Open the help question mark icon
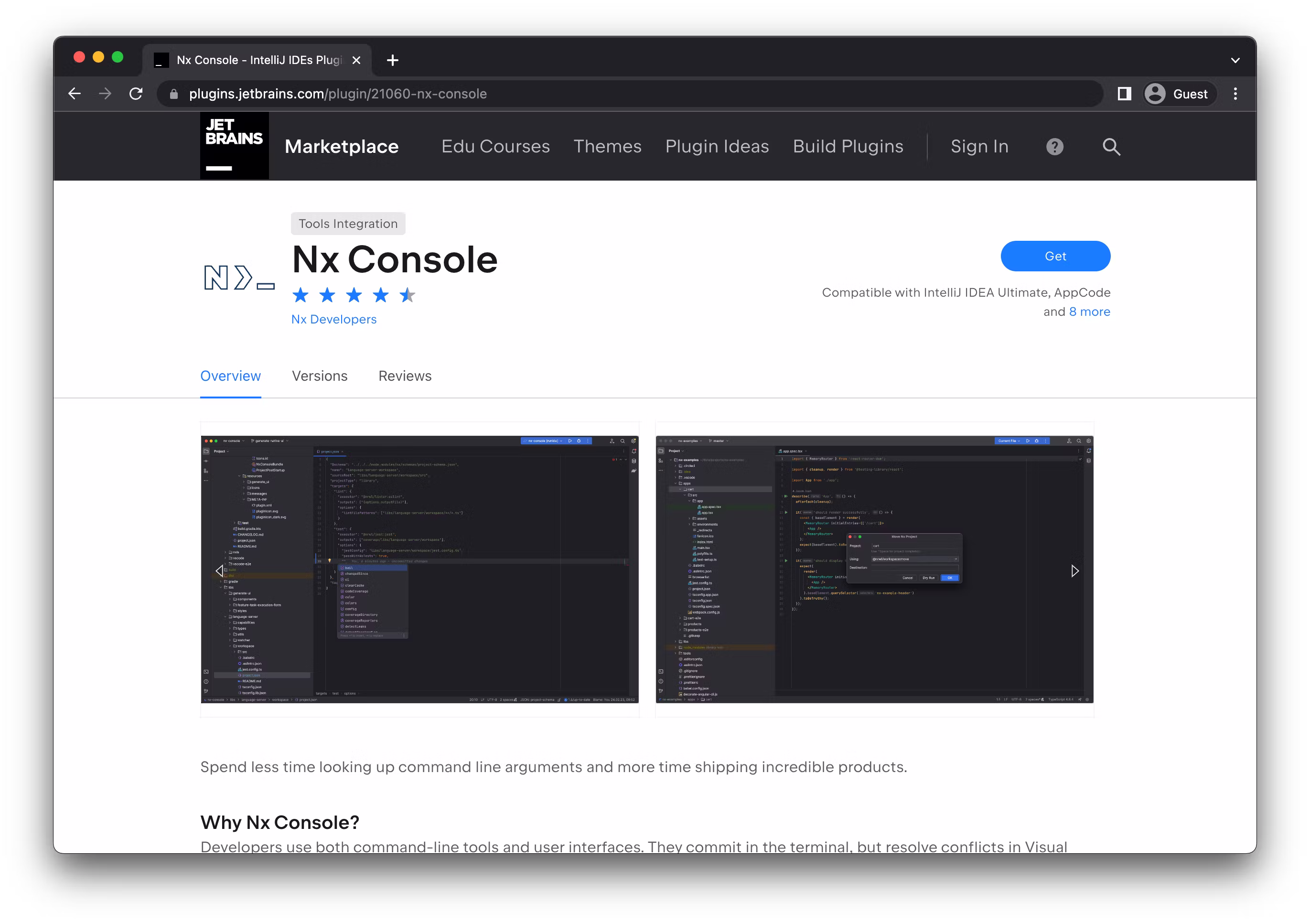This screenshot has width=1310, height=924. coord(1054,147)
